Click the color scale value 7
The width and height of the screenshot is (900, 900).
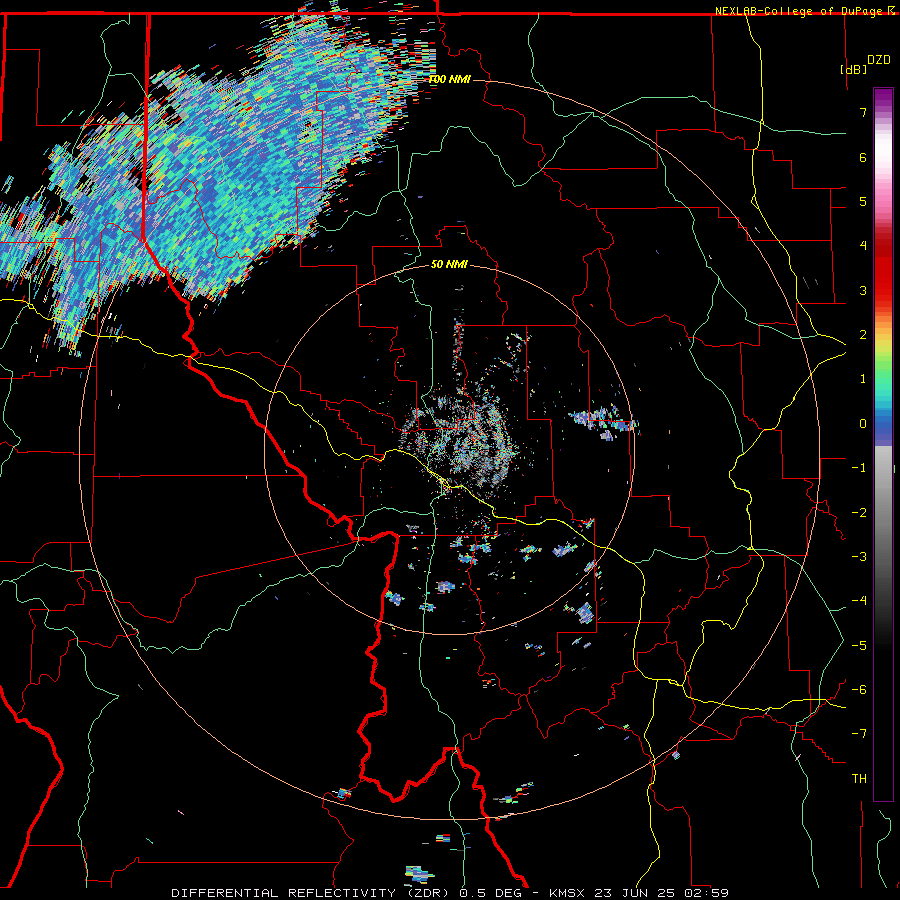tap(863, 112)
